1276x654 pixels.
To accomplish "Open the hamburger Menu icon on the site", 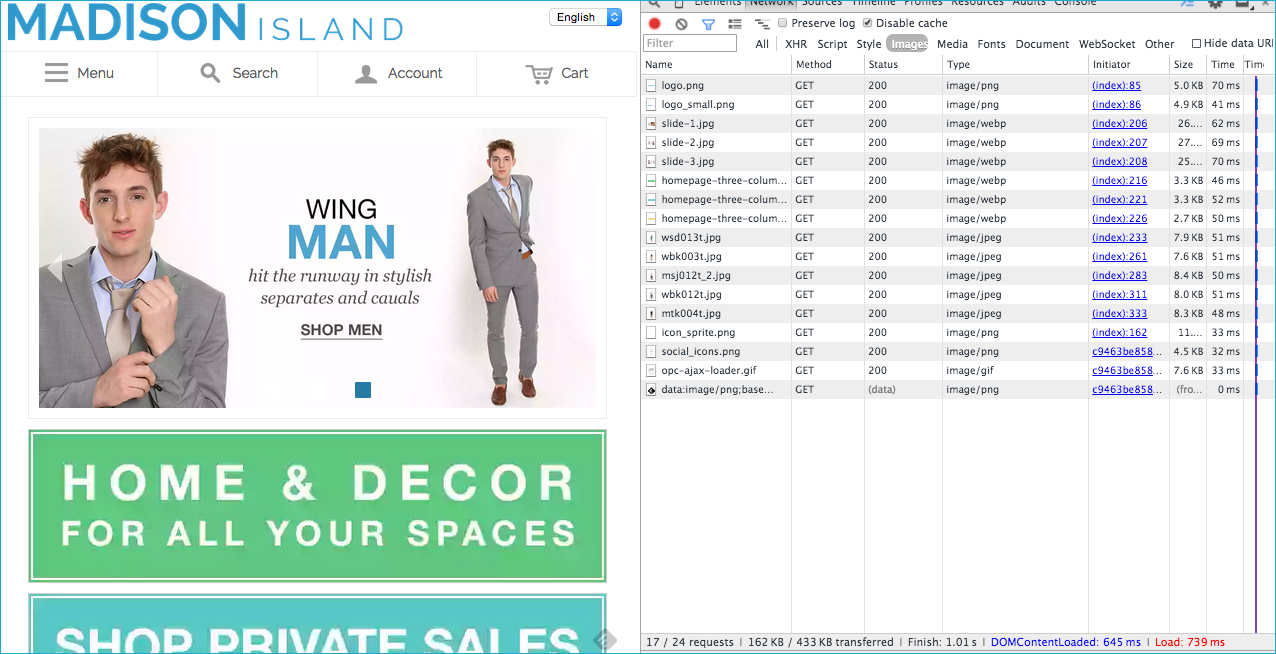I will point(57,73).
